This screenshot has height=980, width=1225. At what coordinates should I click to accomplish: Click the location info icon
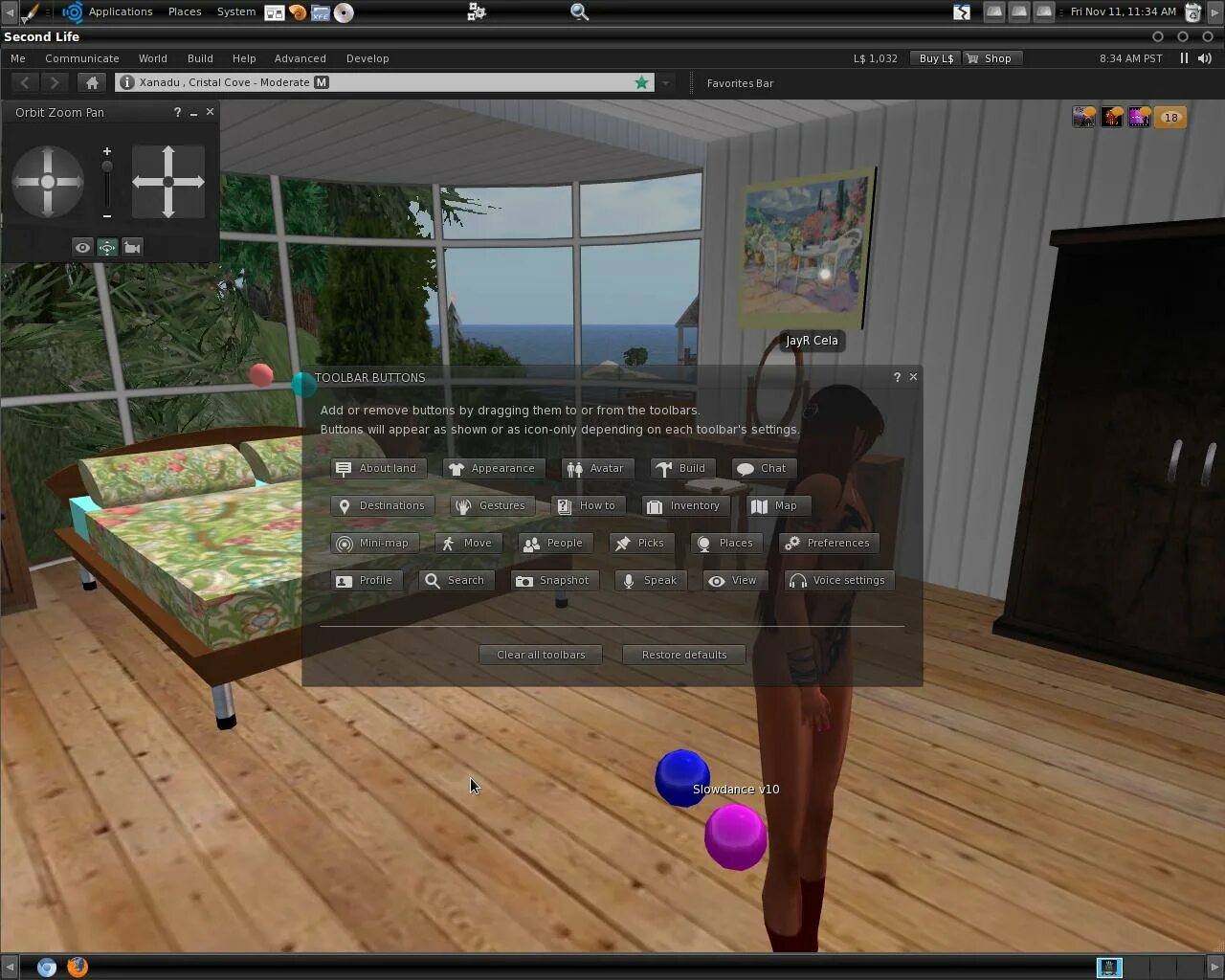126,82
